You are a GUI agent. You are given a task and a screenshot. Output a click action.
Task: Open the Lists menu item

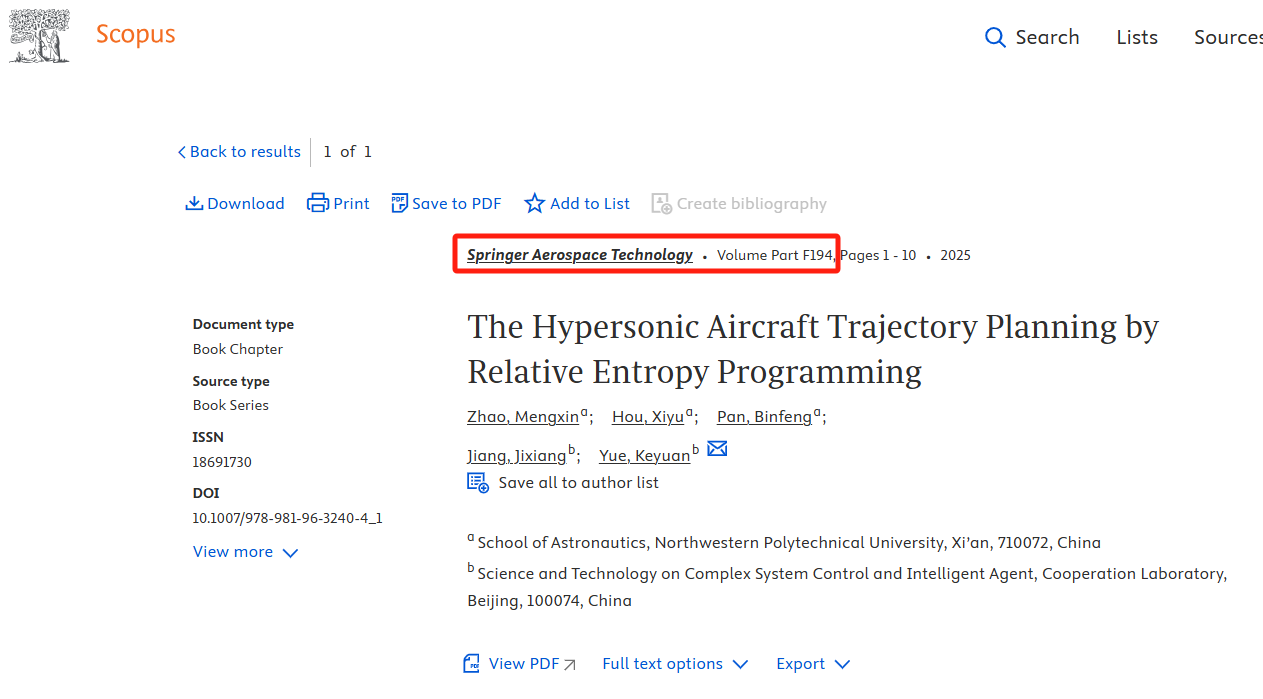pos(1137,38)
